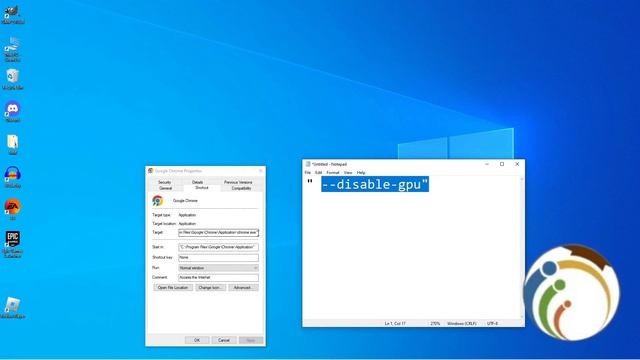Click the Shortcut key field

pos(218,258)
